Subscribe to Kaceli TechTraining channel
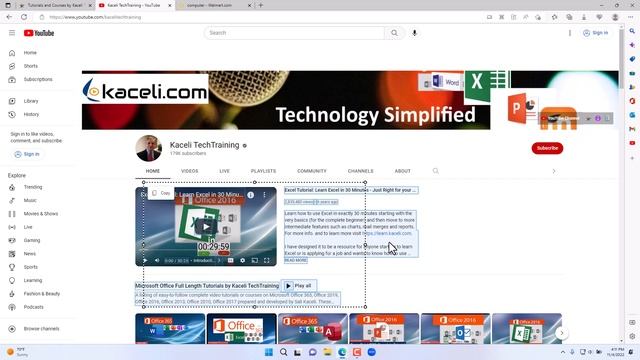Viewport: 640px width, 360px height. tap(547, 148)
